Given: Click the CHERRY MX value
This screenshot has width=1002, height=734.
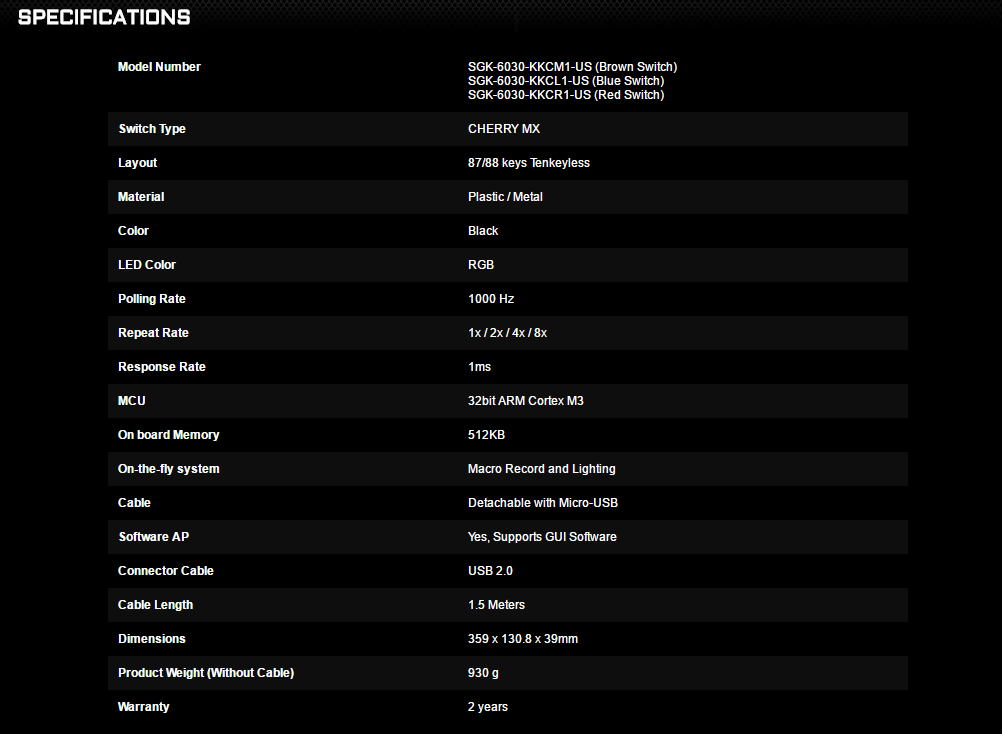Looking at the screenshot, I should (503, 129).
